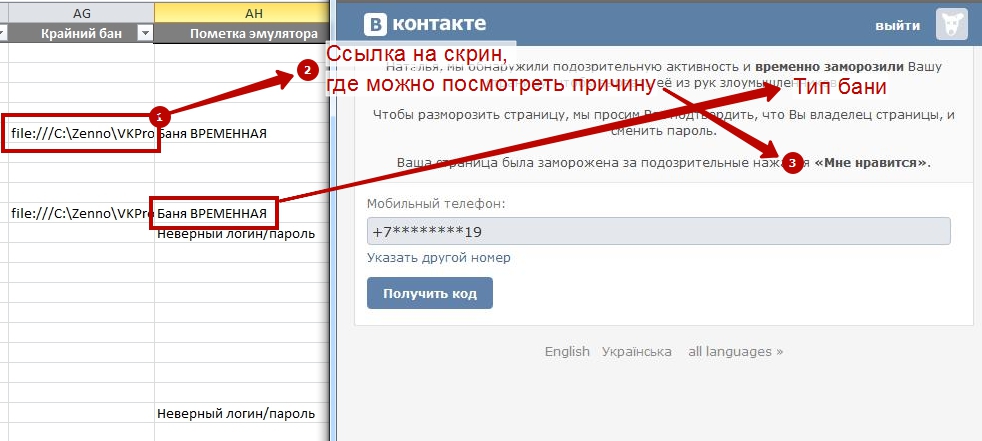Log out using the выйти link

pyautogui.click(x=897, y=24)
